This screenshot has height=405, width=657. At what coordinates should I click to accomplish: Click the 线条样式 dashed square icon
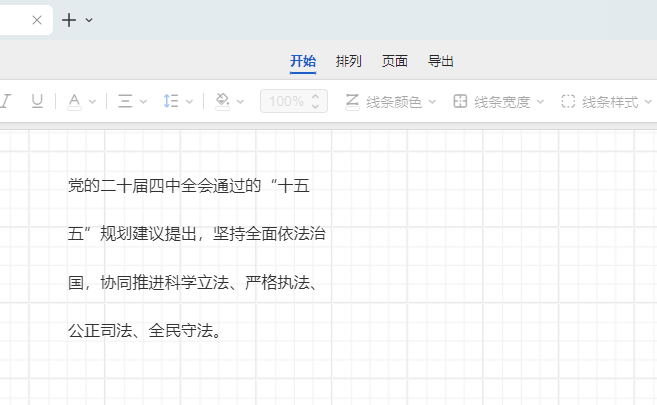pos(568,101)
